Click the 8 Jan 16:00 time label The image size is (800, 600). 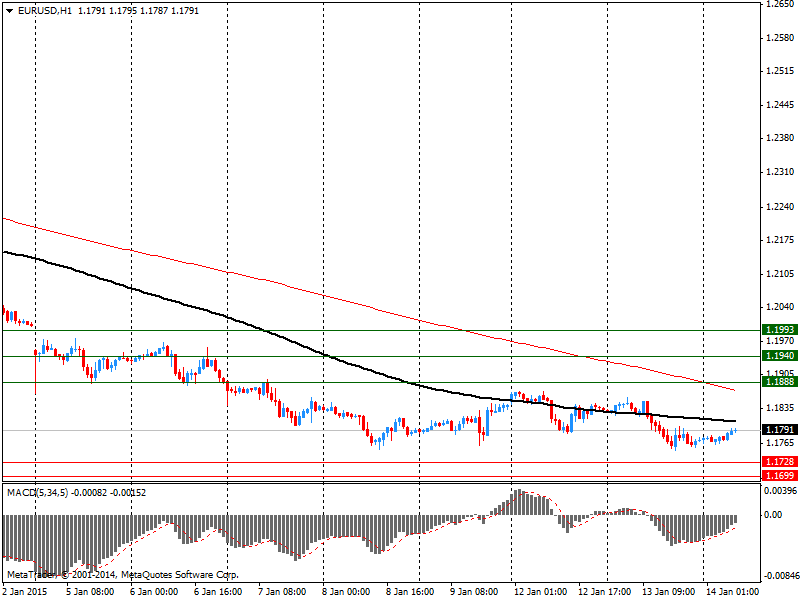click(x=410, y=592)
